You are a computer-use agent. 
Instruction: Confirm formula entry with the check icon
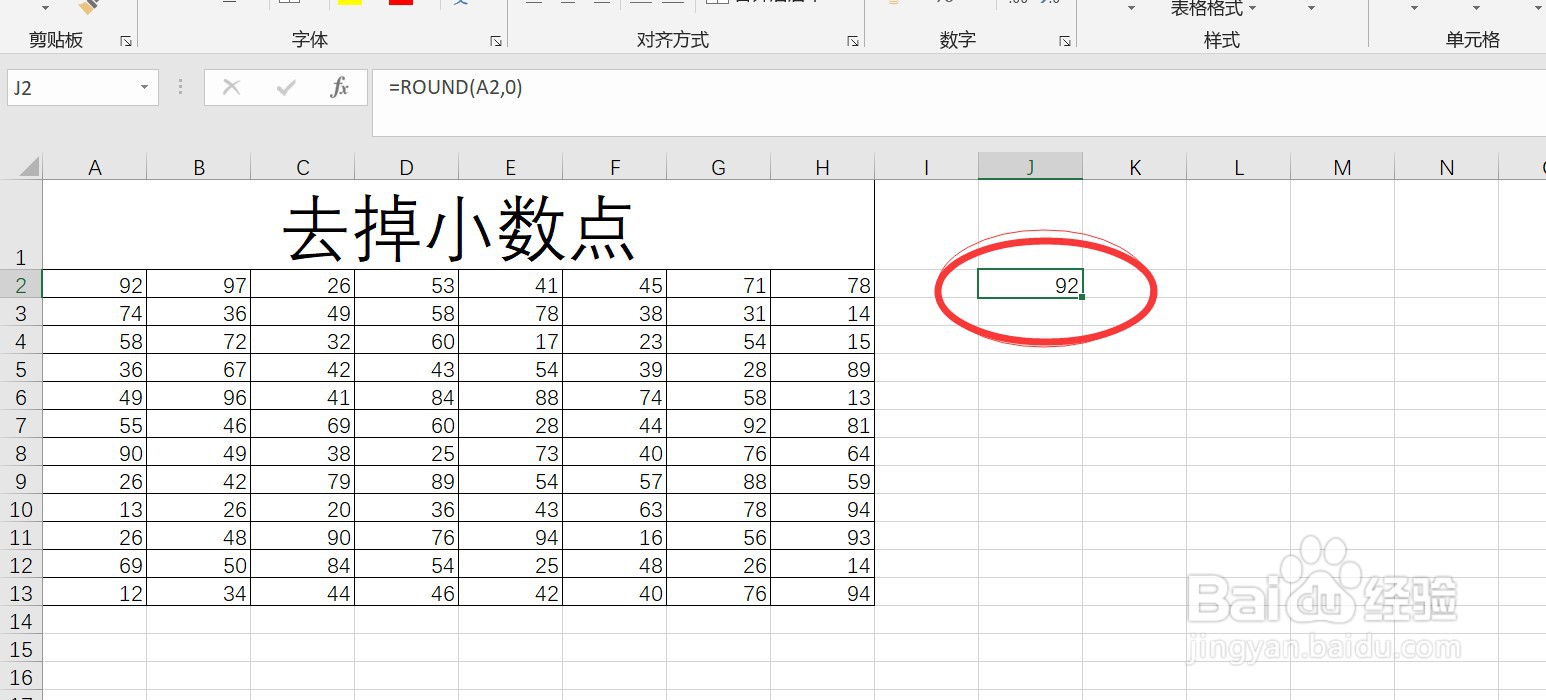[287, 87]
